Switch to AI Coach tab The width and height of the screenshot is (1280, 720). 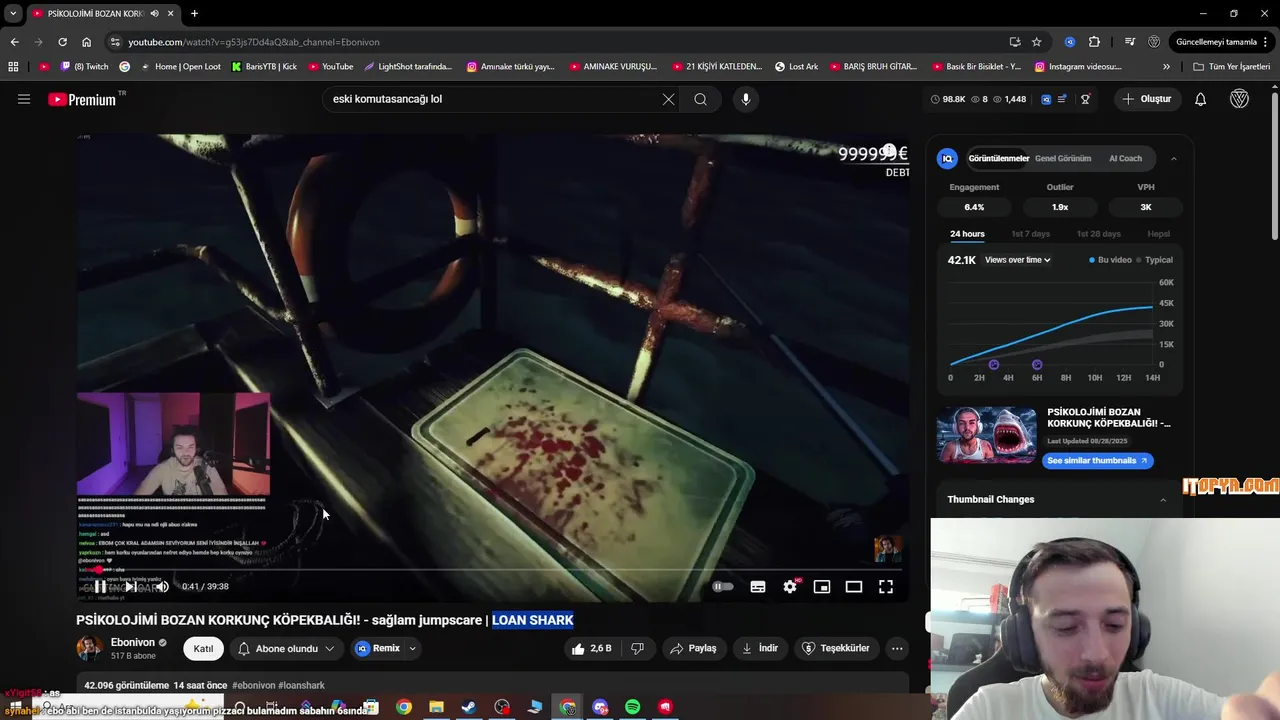pyautogui.click(x=1125, y=158)
